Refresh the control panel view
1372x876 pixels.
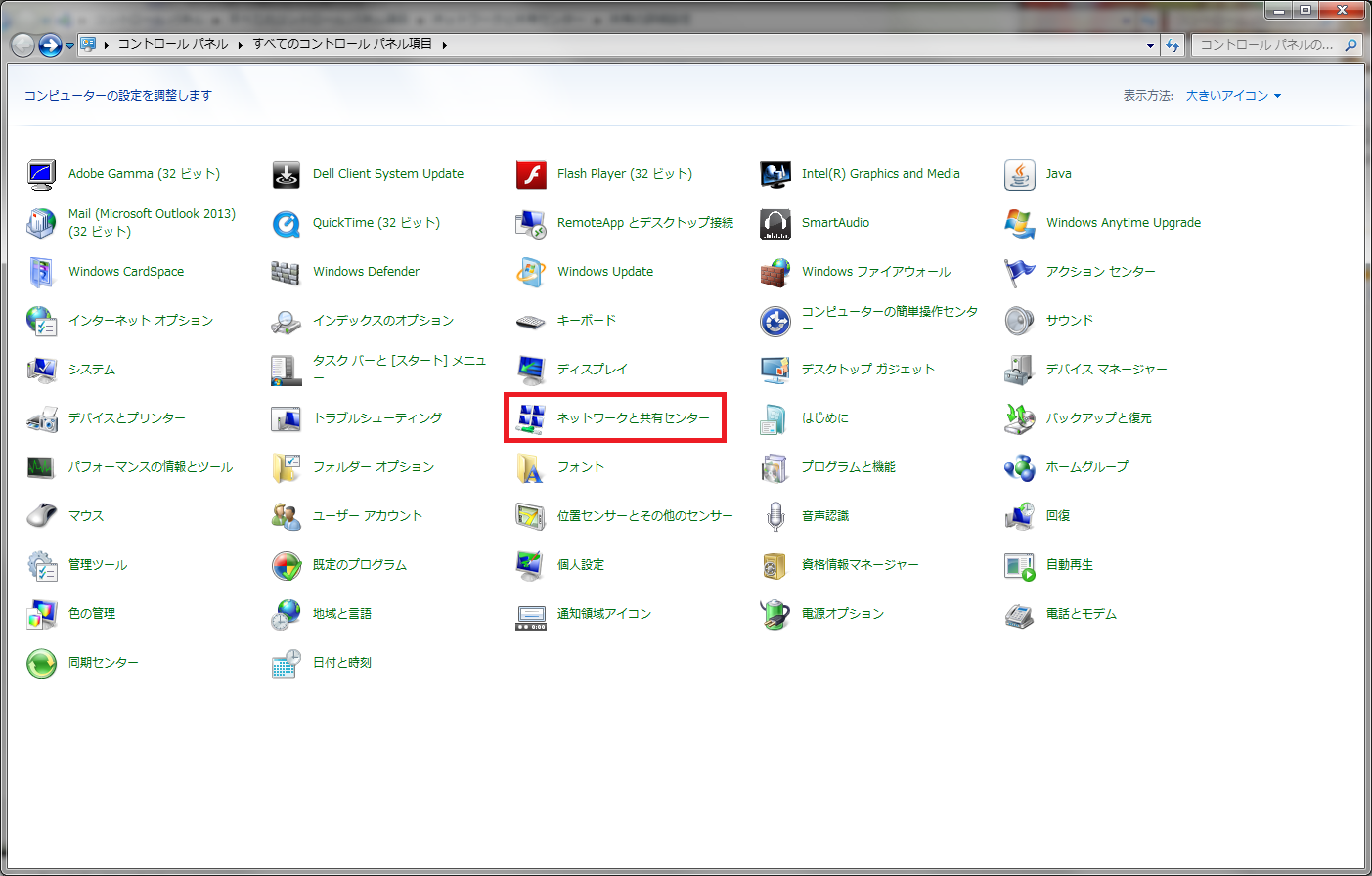click(x=1173, y=45)
